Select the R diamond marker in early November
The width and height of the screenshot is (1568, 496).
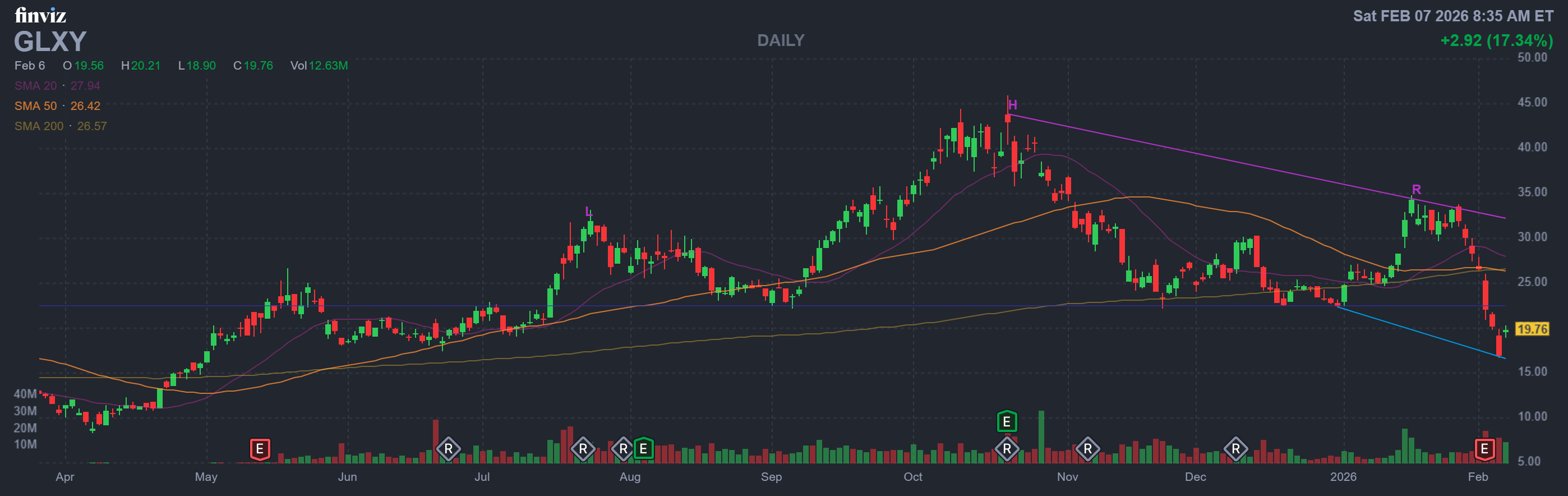tap(1087, 449)
